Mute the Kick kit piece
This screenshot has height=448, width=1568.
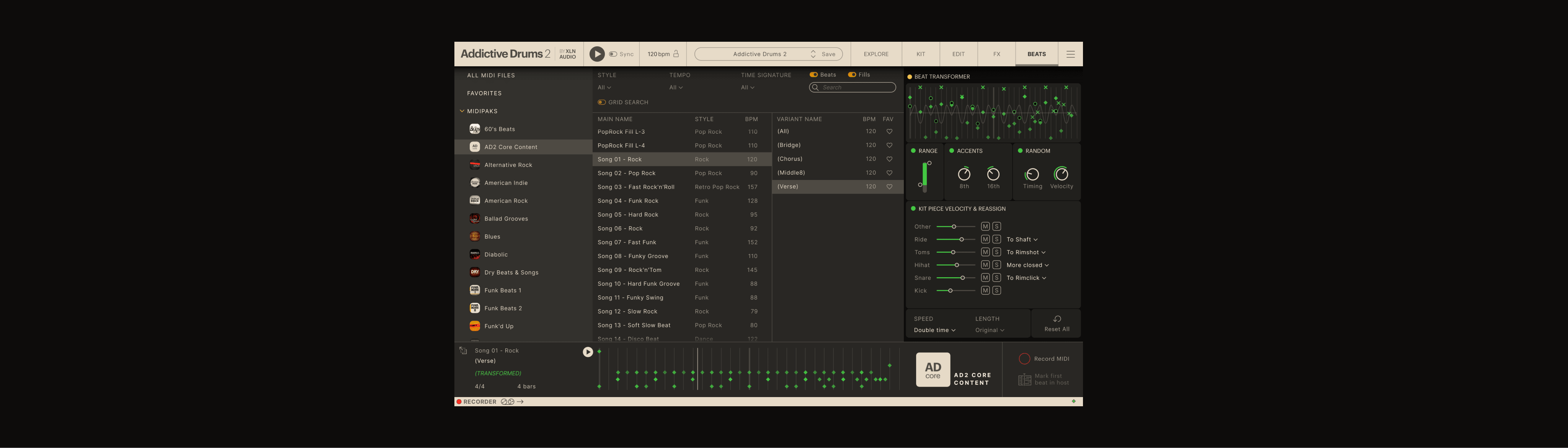click(985, 291)
